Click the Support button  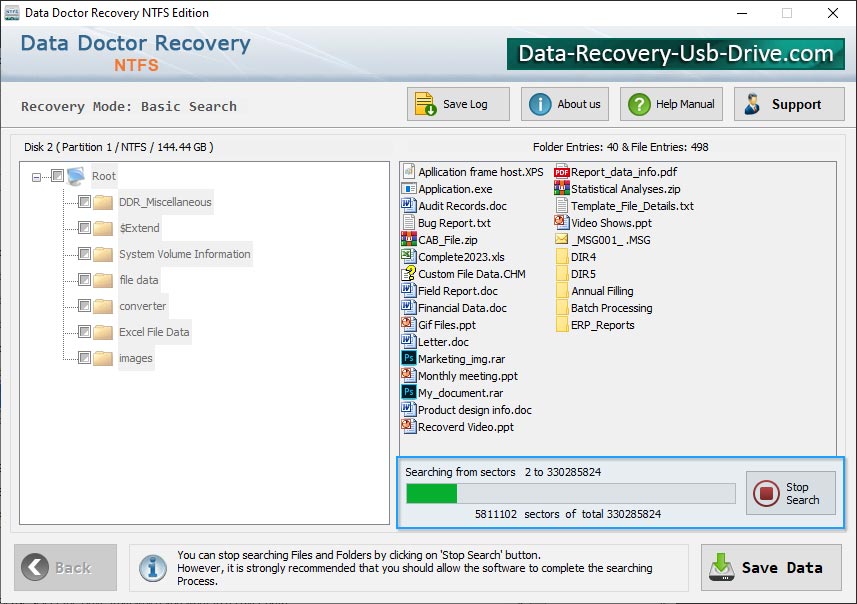(x=789, y=104)
